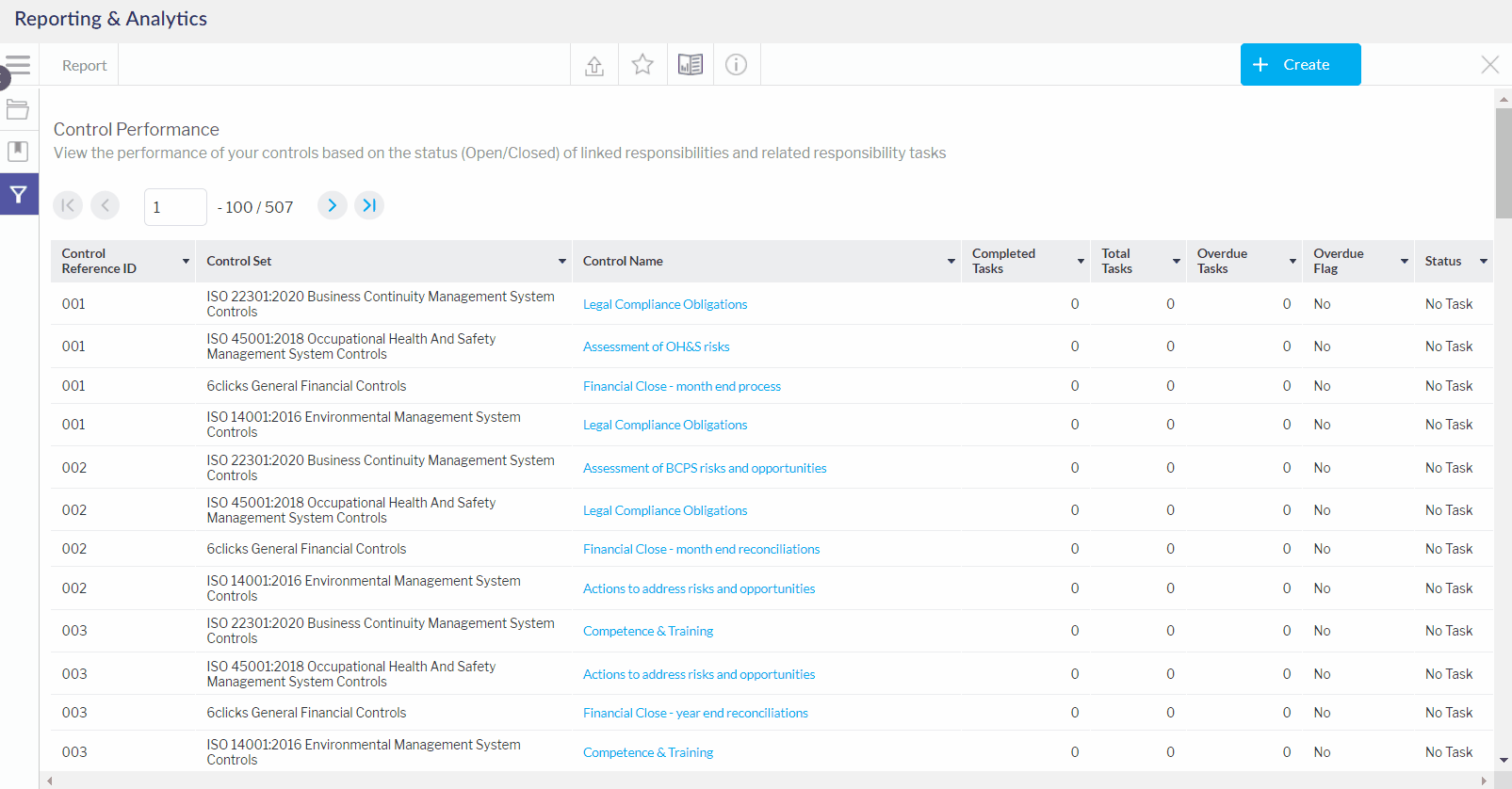
Task: Open the report book icon in toolbar
Action: click(x=691, y=65)
